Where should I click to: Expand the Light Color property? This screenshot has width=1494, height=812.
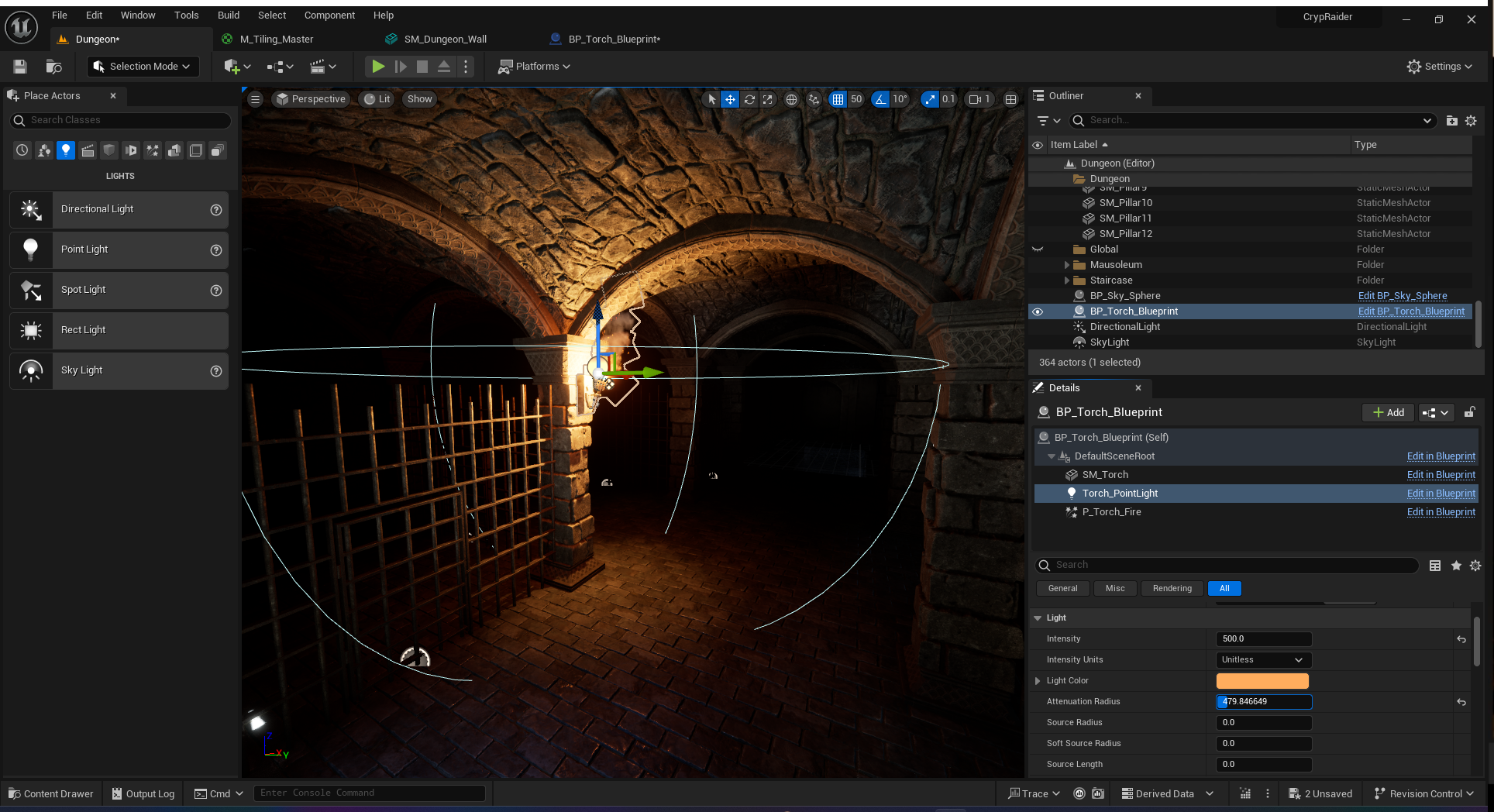(1038, 681)
